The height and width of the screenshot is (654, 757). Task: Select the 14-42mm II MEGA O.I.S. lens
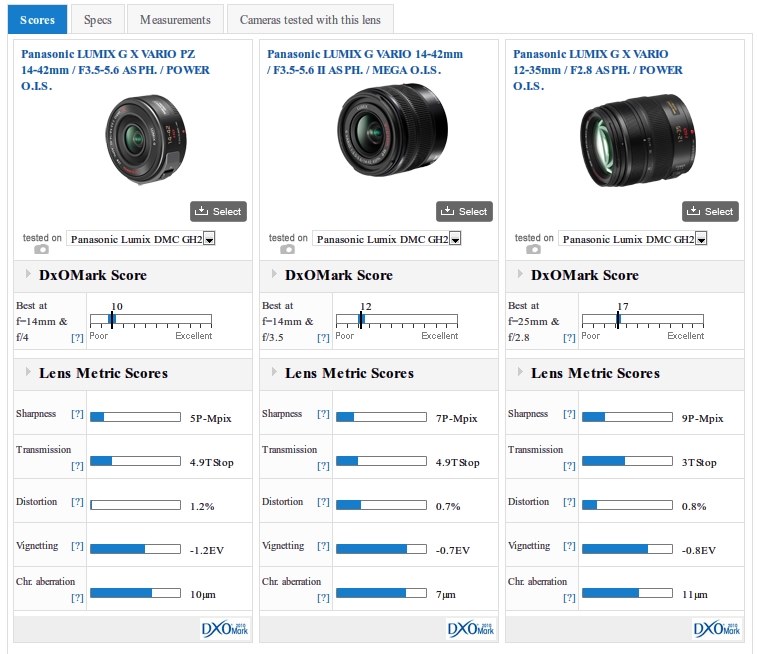(x=464, y=211)
